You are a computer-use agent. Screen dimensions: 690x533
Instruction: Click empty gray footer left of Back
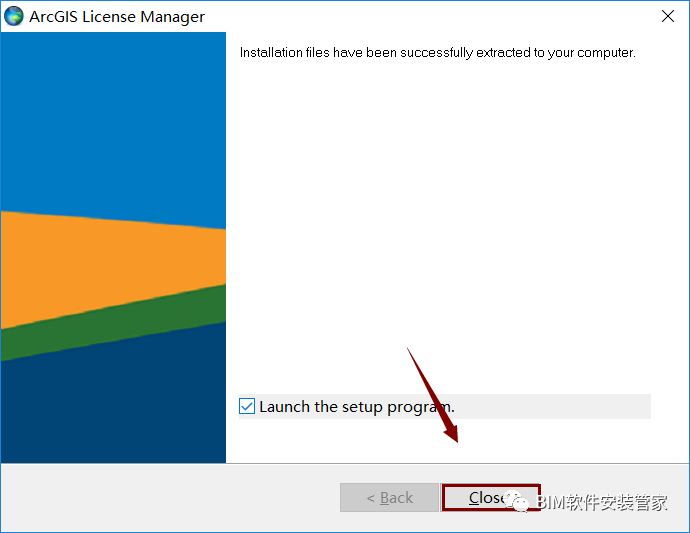(x=169, y=498)
